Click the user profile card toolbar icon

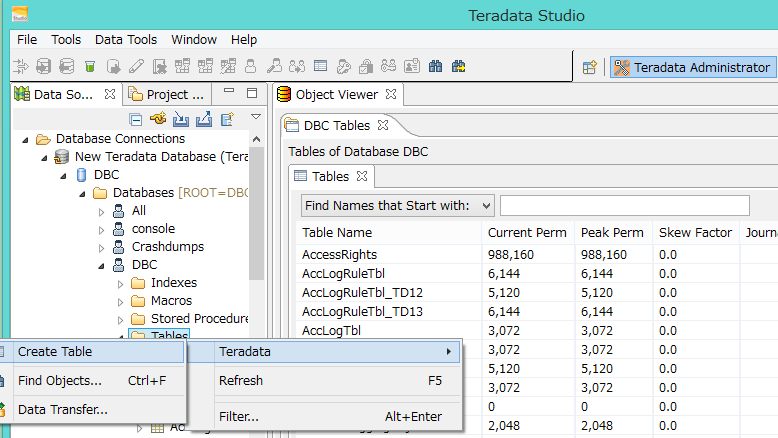coord(412,66)
